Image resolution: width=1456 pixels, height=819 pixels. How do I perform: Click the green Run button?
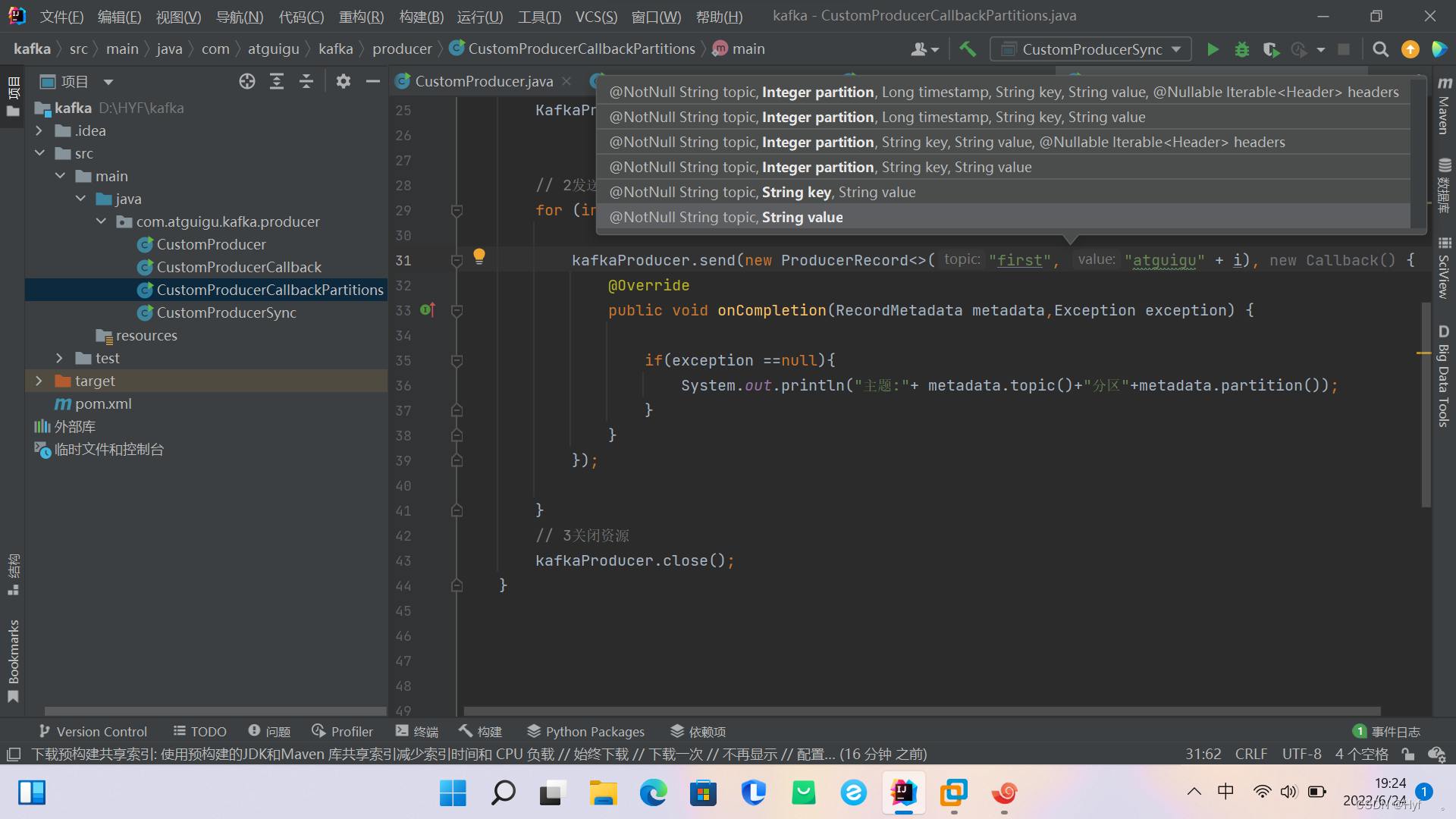click(x=1213, y=49)
